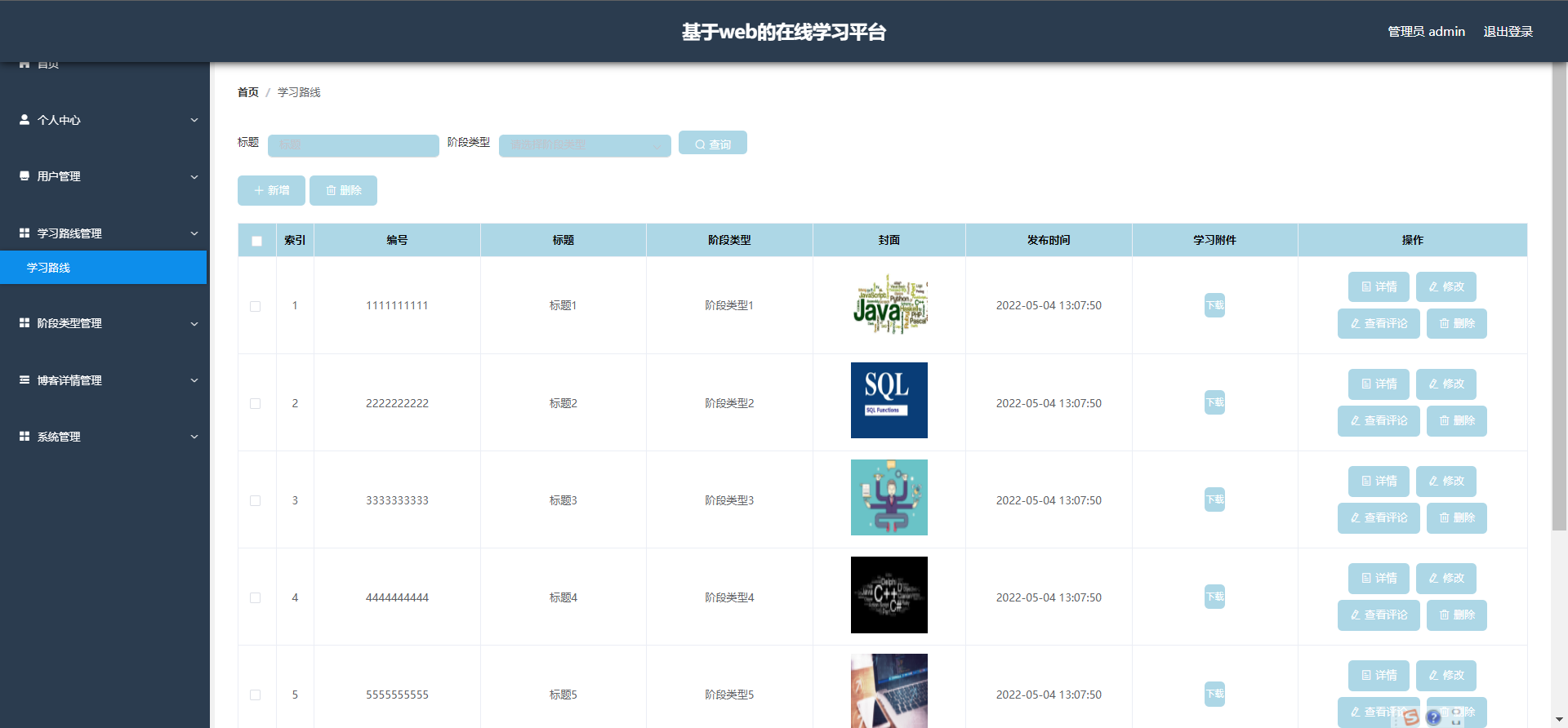This screenshot has width=1568, height=728.
Task: Check the checkbox for row 标题2
Action: click(x=255, y=403)
